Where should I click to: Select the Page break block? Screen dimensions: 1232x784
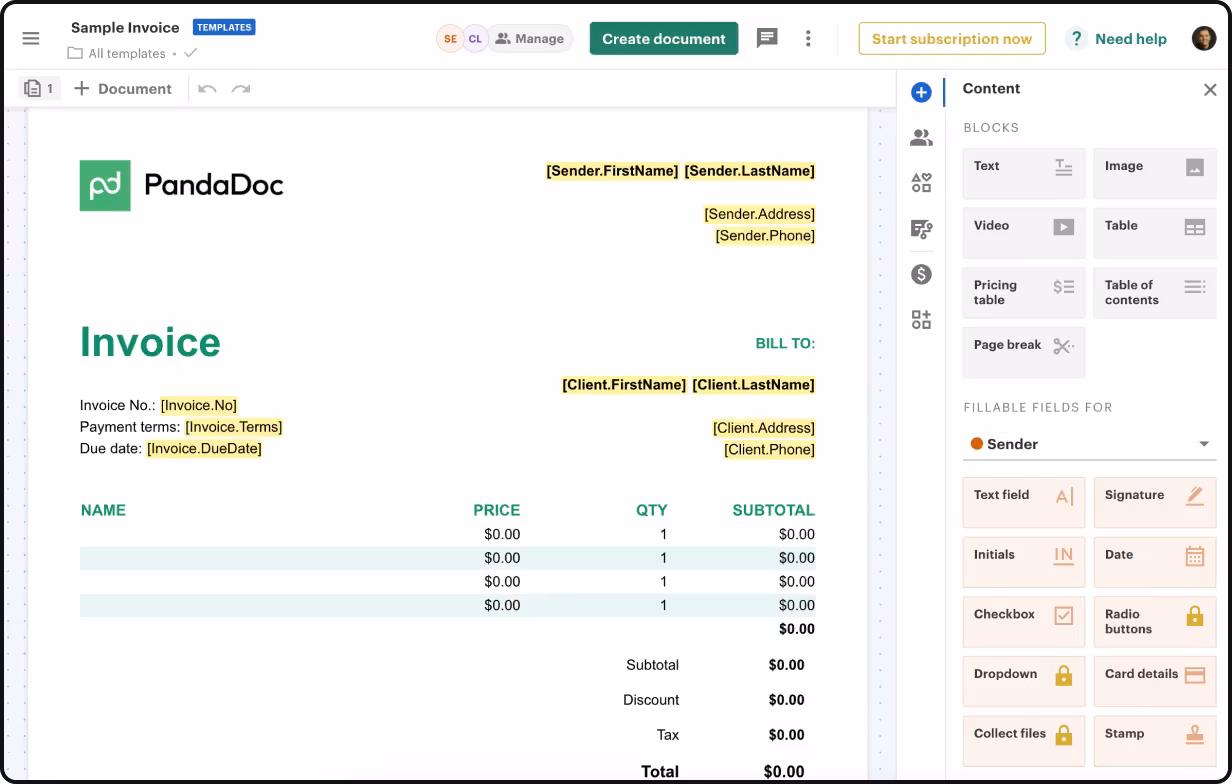point(1023,352)
